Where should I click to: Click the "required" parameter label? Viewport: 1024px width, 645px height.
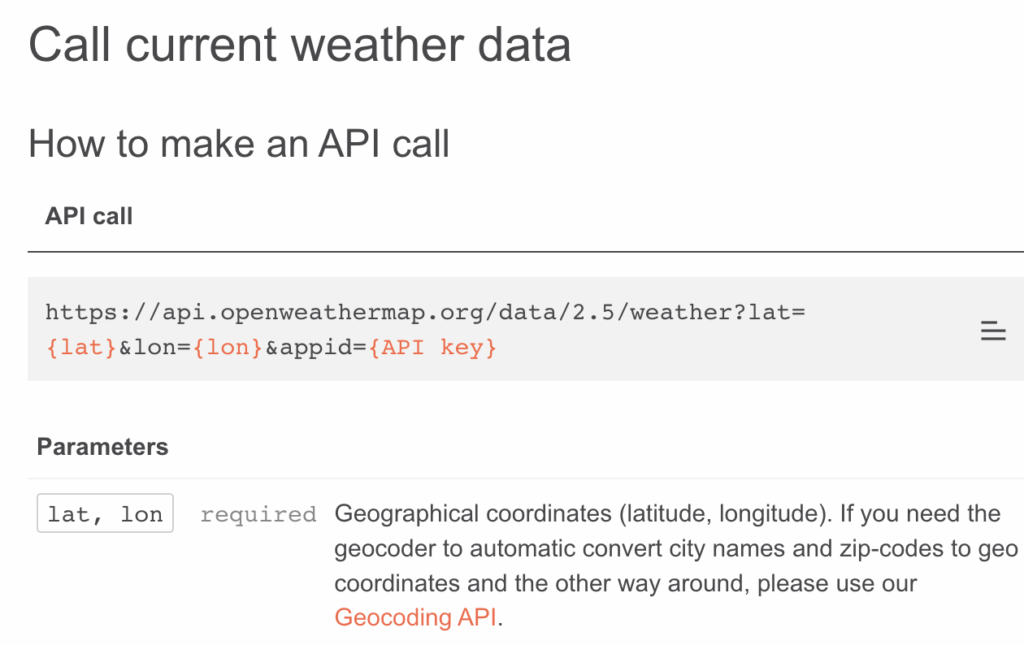(258, 515)
